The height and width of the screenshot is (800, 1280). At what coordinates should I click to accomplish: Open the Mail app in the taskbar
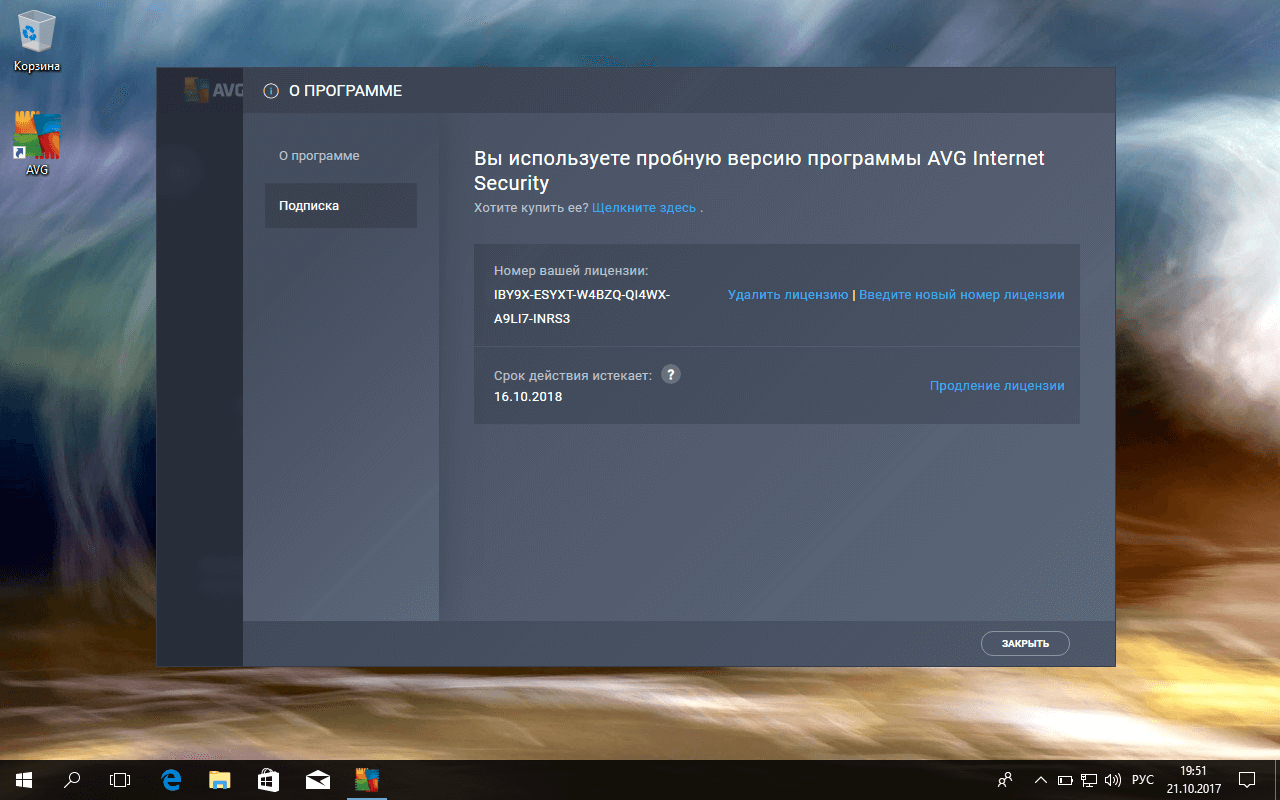pos(318,779)
